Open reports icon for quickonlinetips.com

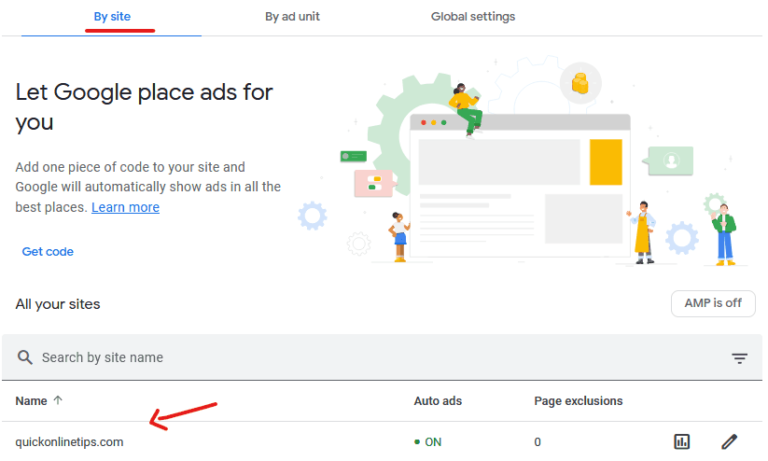click(681, 441)
